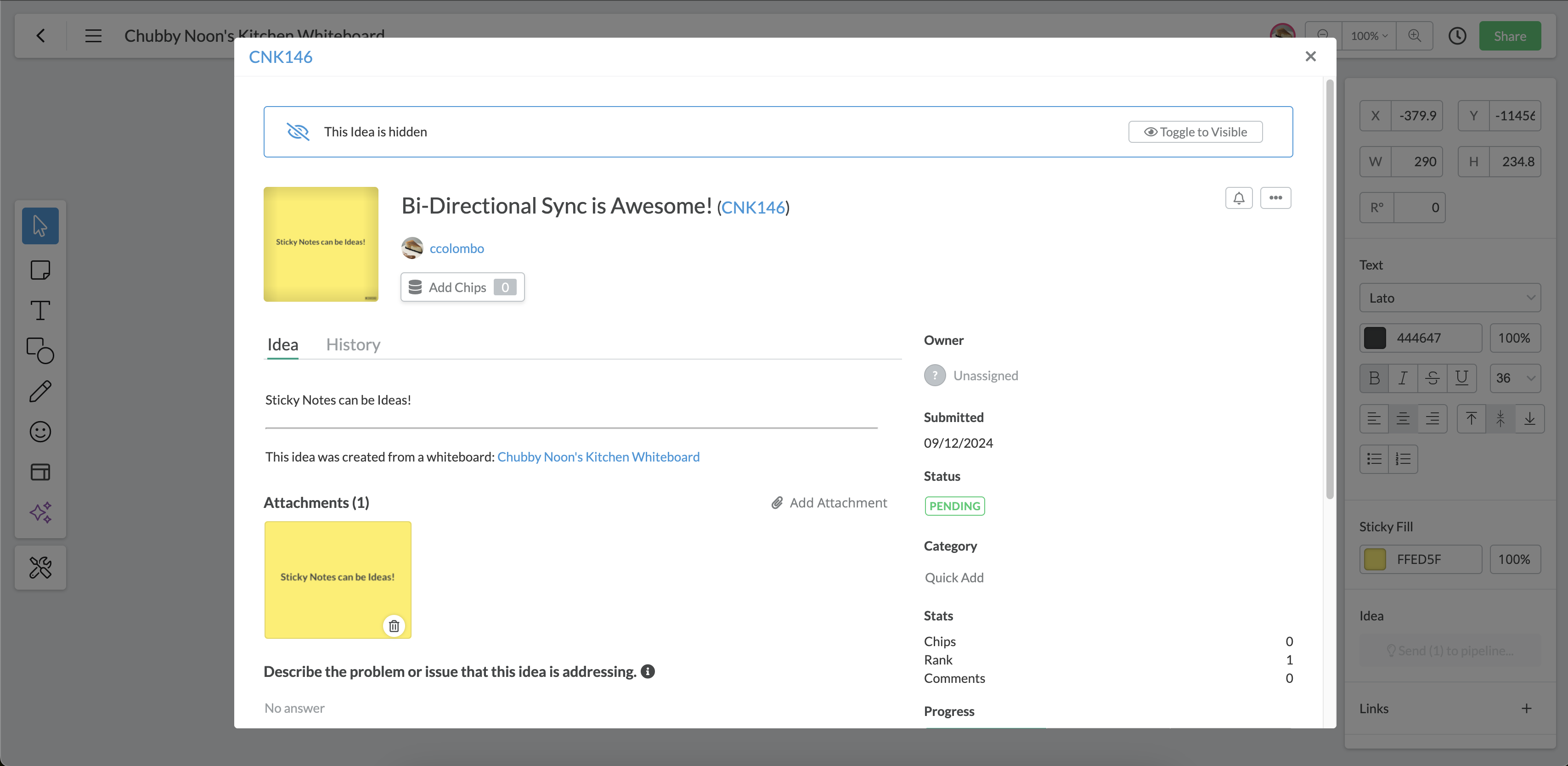Screen dimensions: 1568x766
Task: Switch to the History tab
Action: (x=353, y=344)
